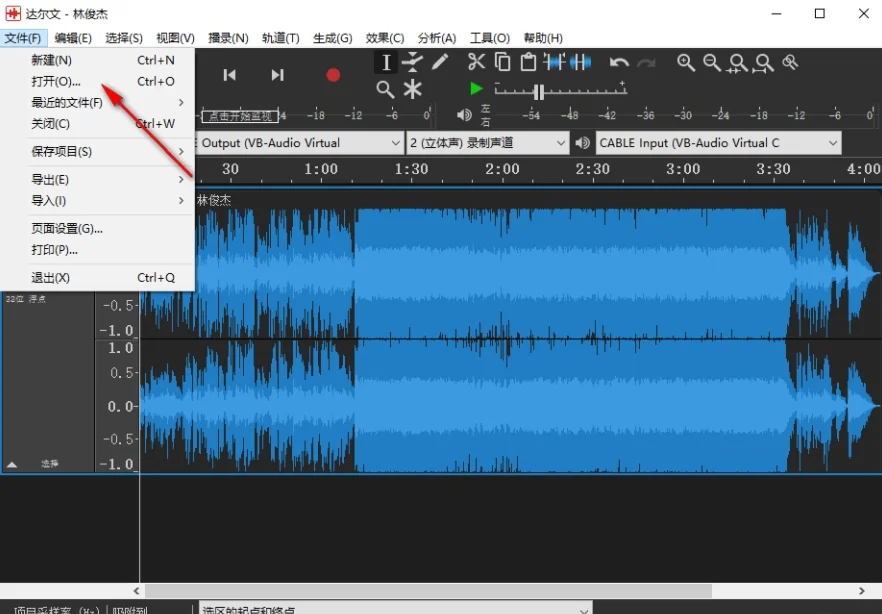
Task: Click the green Play-at-speed button
Action: pyautogui.click(x=476, y=88)
